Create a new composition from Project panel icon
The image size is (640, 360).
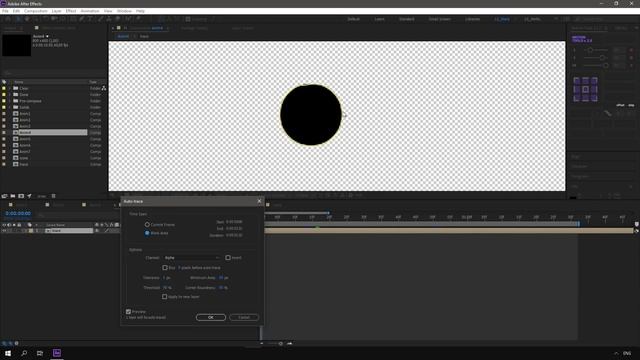[x=21, y=196]
